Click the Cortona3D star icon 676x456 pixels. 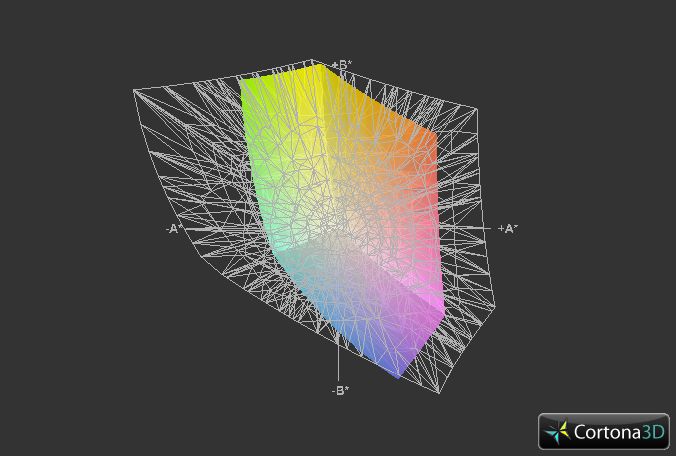[557, 432]
